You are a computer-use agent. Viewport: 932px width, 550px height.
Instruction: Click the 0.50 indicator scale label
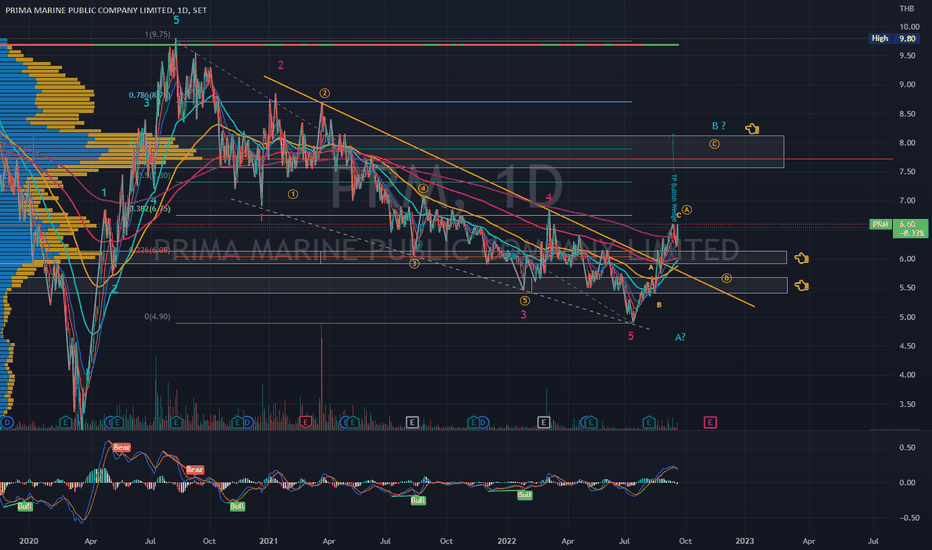click(x=907, y=448)
